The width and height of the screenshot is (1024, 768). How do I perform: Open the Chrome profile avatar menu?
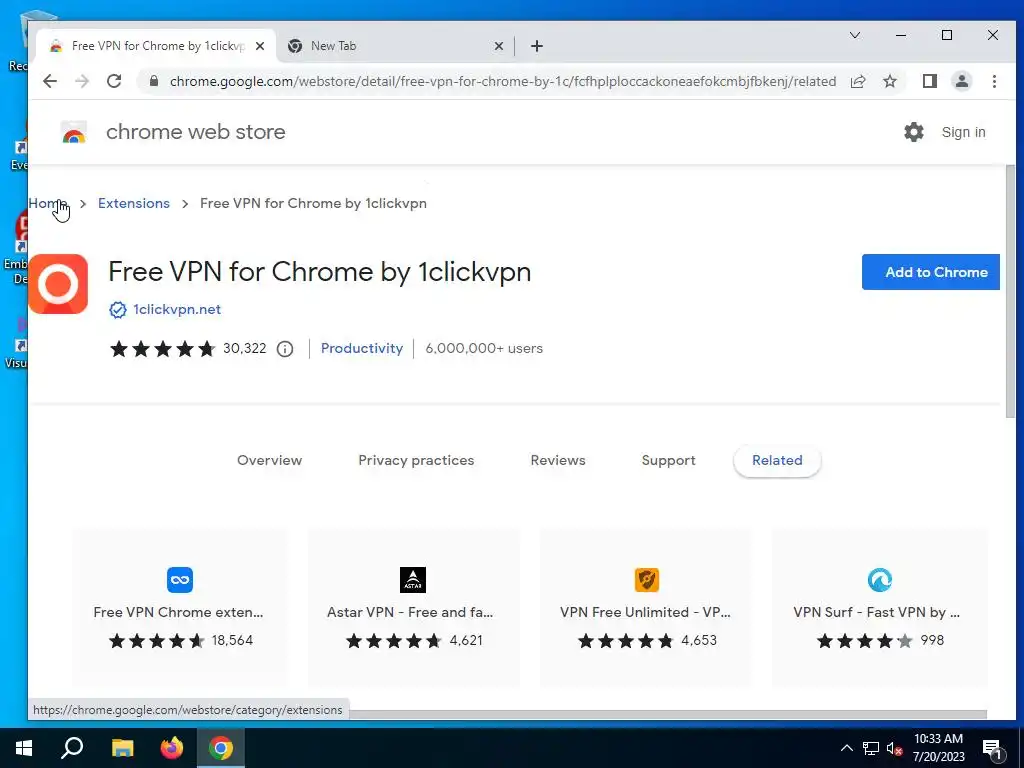[x=961, y=81]
